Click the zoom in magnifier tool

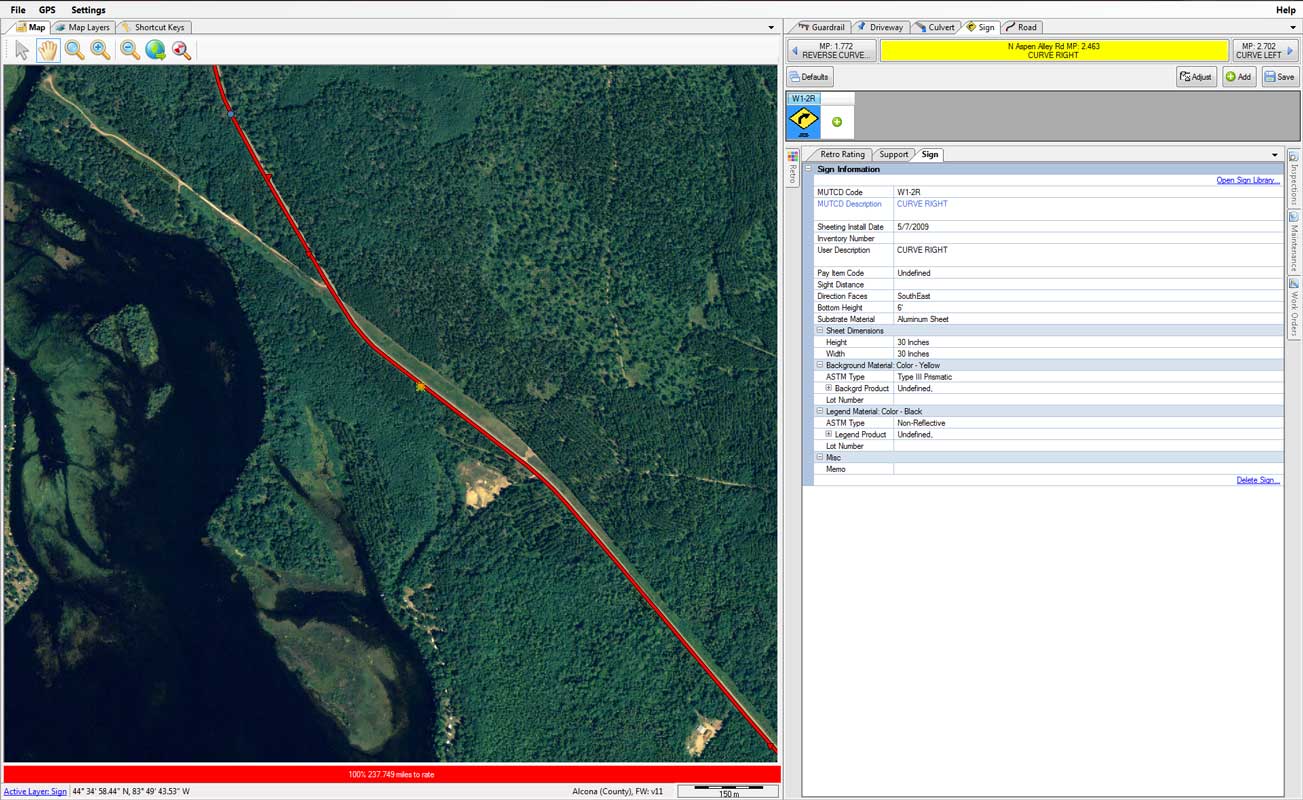click(x=100, y=50)
